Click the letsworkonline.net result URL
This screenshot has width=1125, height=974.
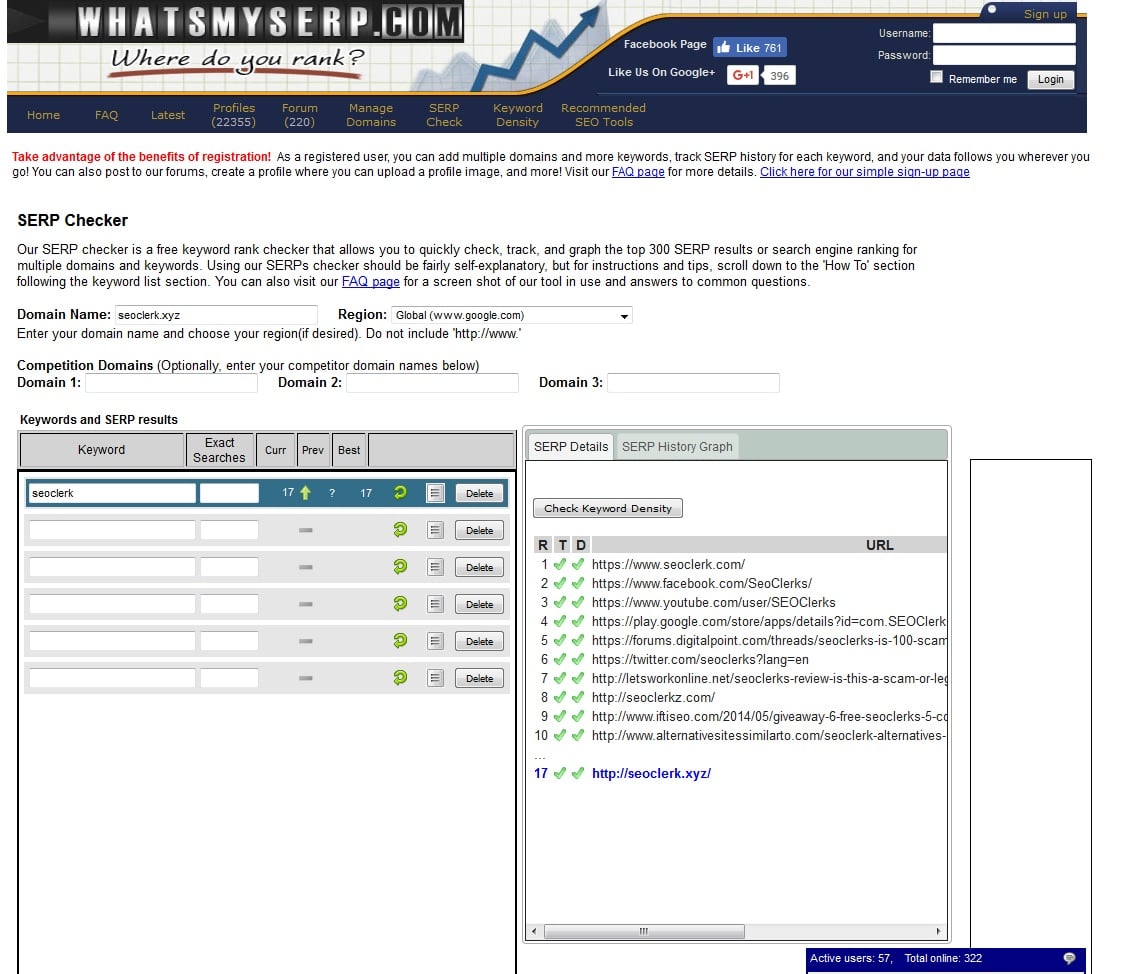tap(769, 679)
